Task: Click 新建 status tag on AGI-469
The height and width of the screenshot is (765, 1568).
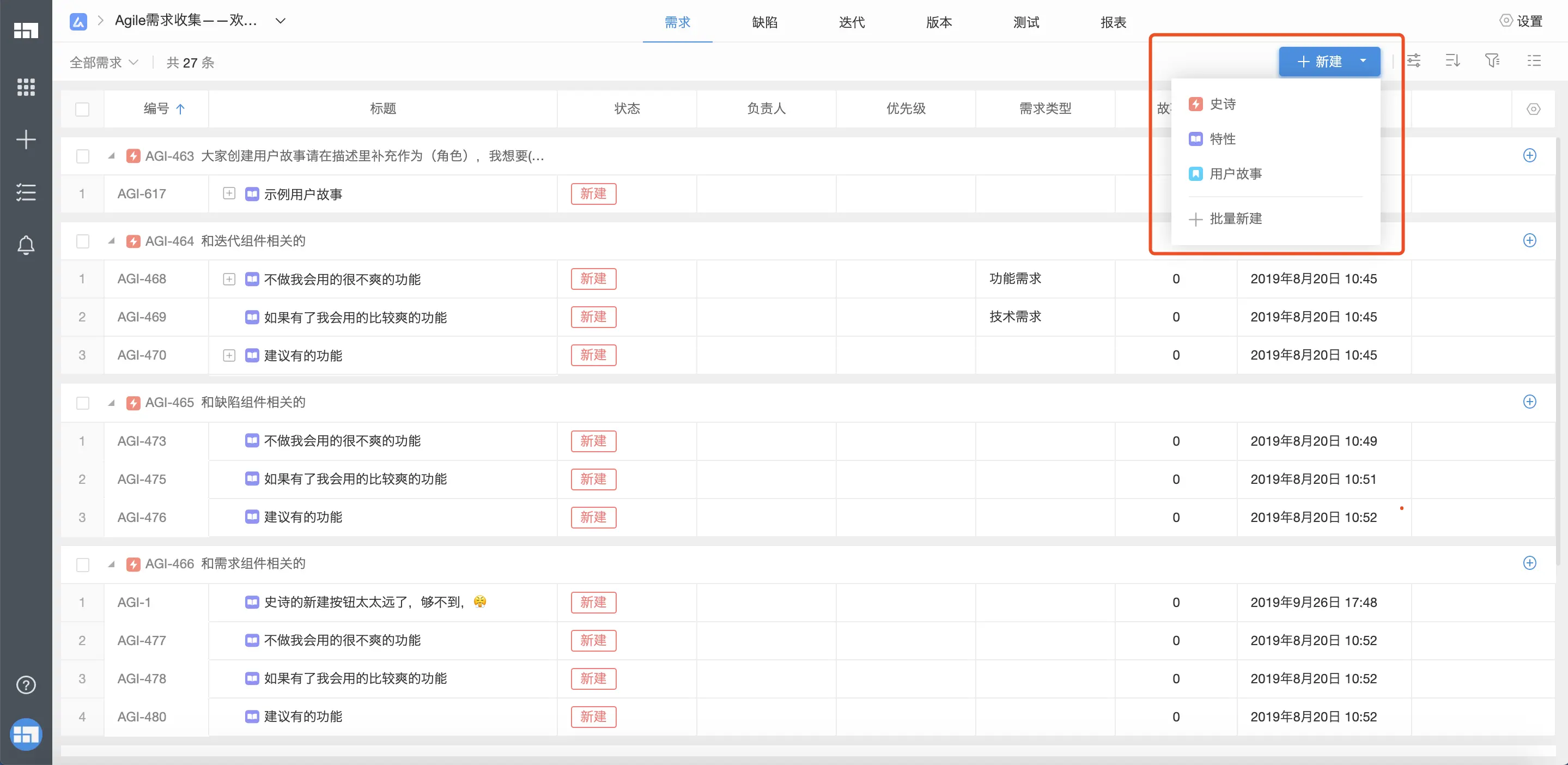Action: [593, 317]
